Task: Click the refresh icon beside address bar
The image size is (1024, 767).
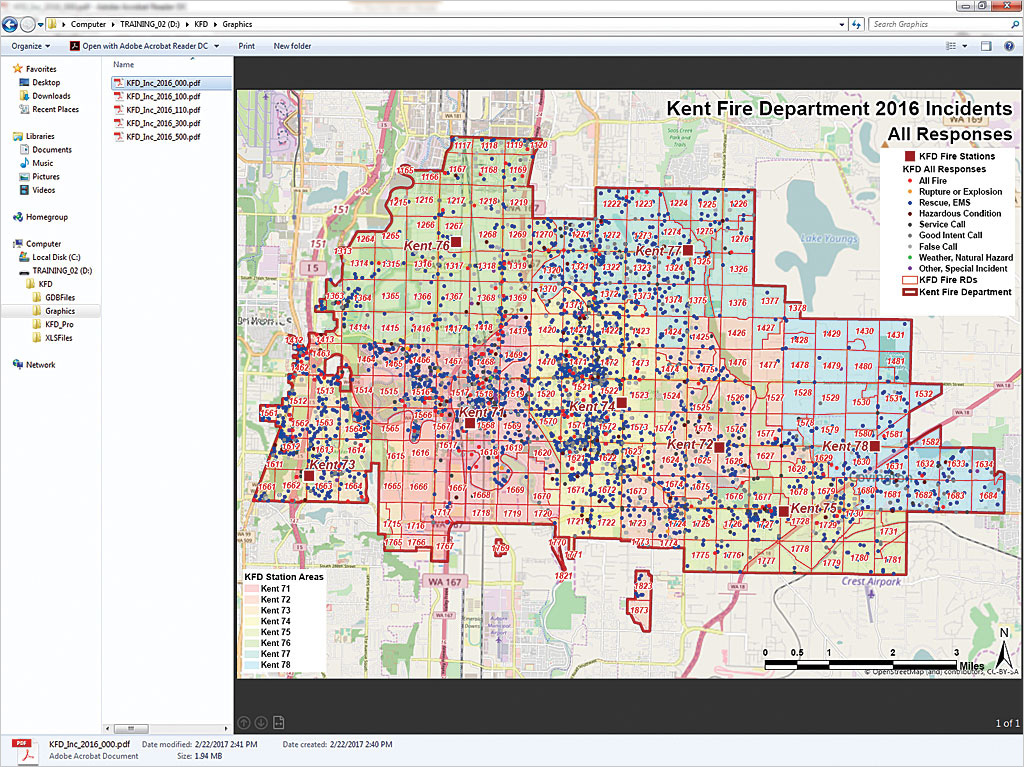Action: (x=857, y=24)
